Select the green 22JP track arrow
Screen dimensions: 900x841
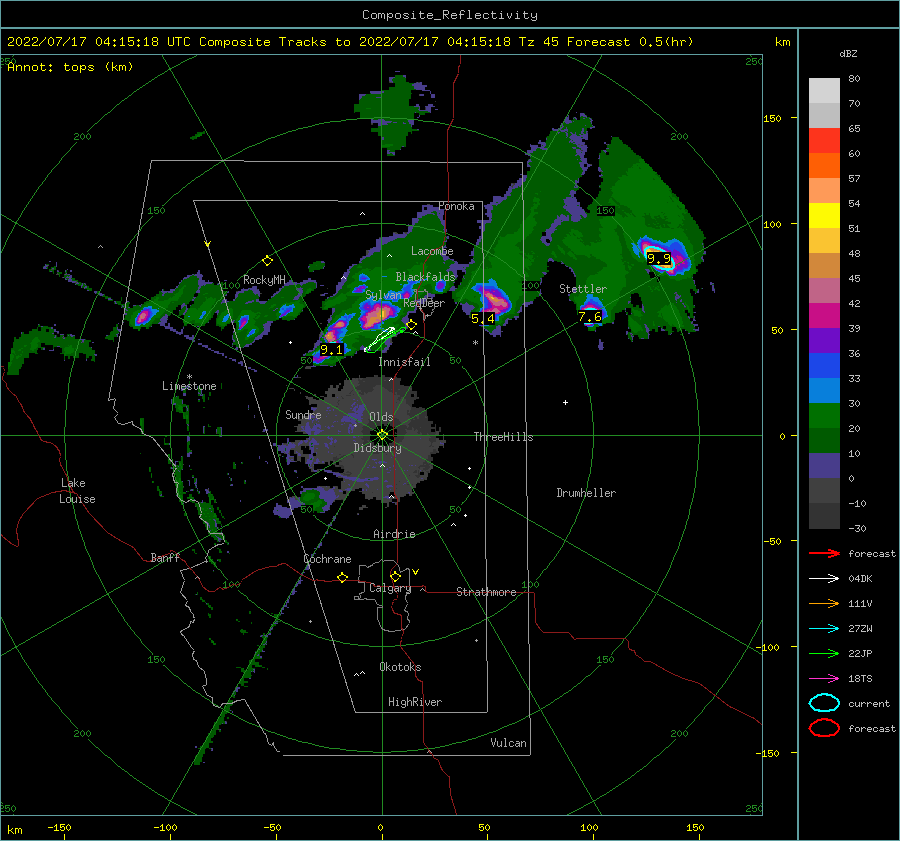click(x=824, y=653)
